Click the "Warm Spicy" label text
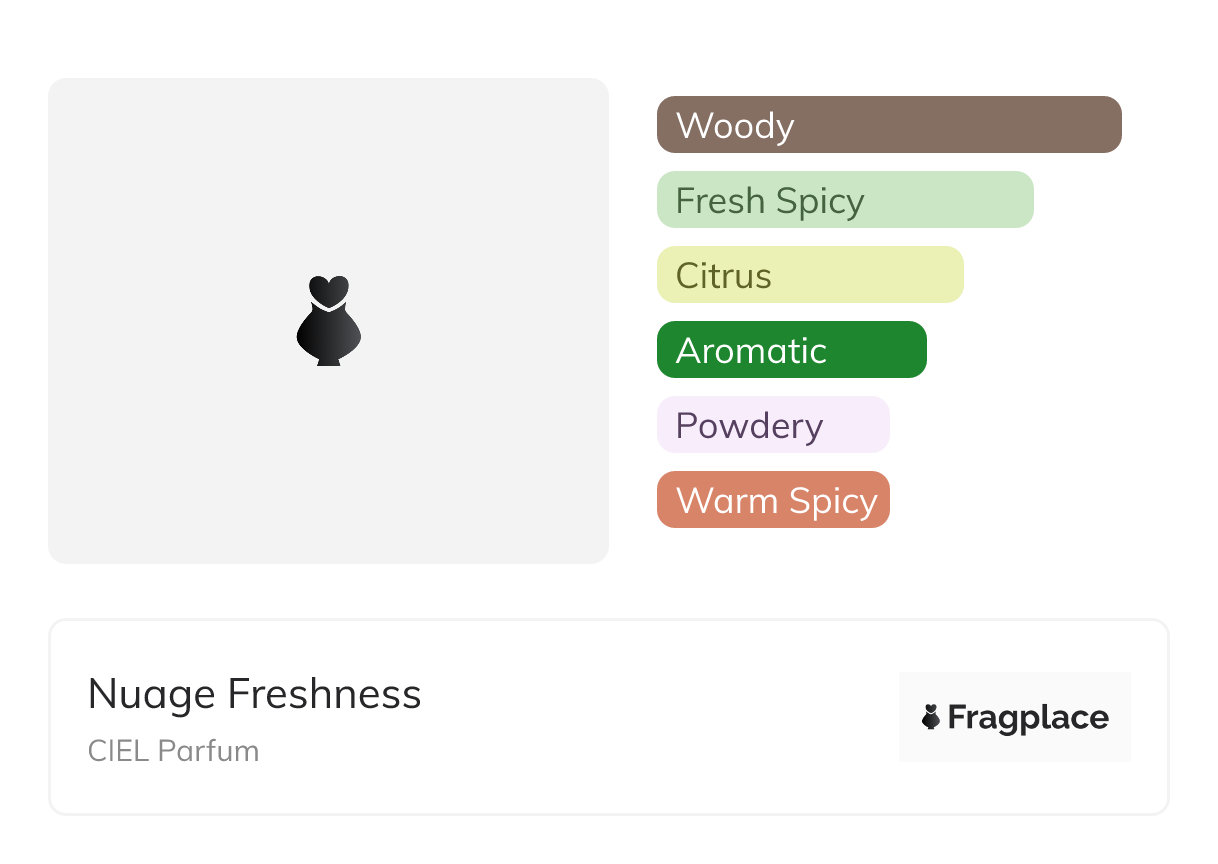This screenshot has height=864, width=1218. 777,501
